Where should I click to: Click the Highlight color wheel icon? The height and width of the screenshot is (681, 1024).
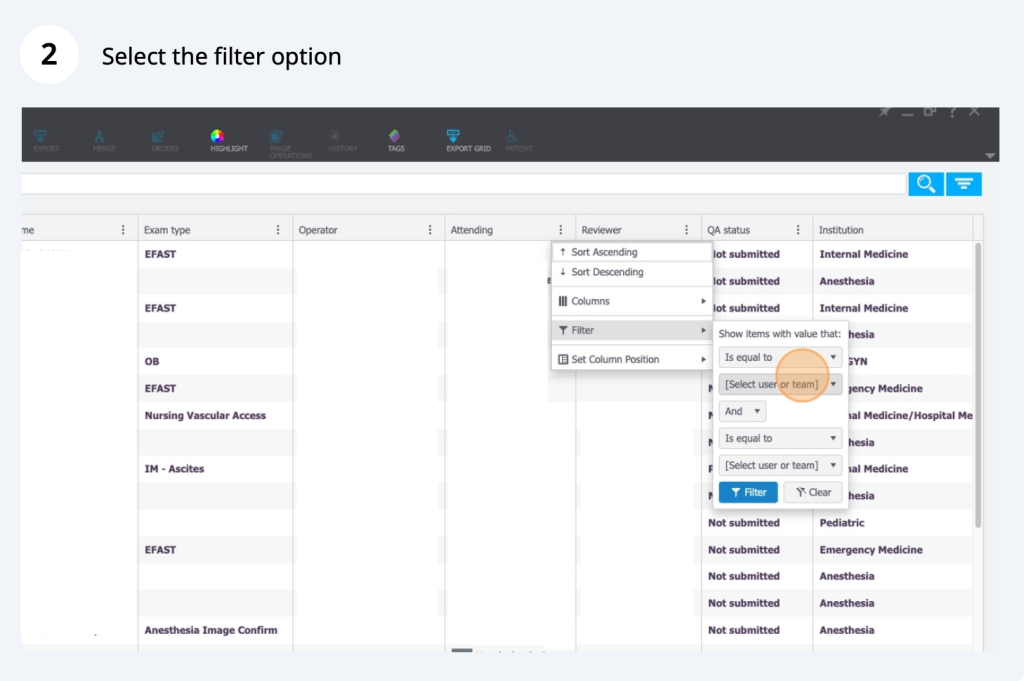[x=217, y=137]
